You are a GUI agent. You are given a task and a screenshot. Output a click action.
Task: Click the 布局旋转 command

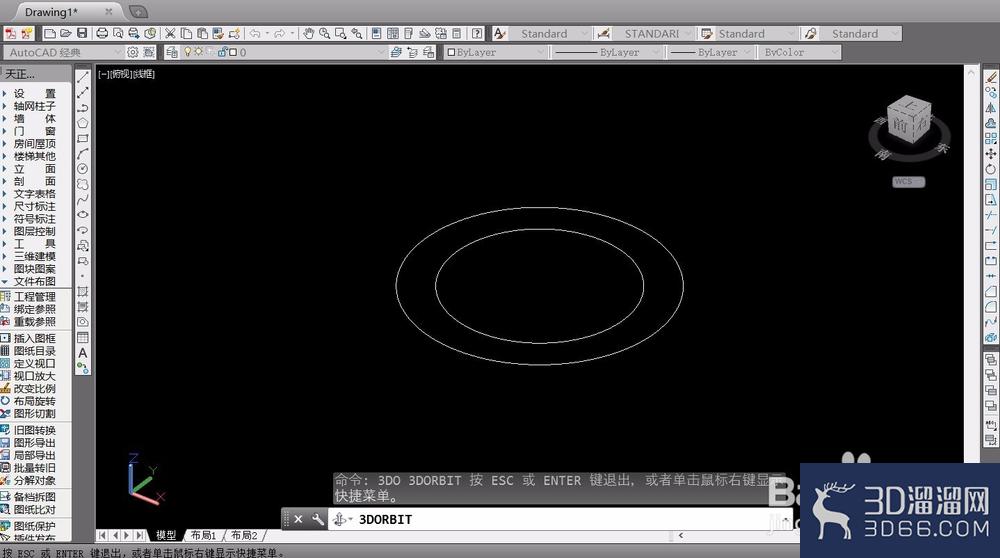[x=34, y=401]
